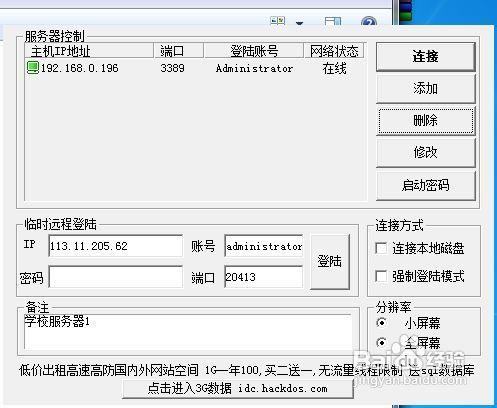Click the 端口 field containing 20413
This screenshot has width=497, height=408.
[264, 277]
